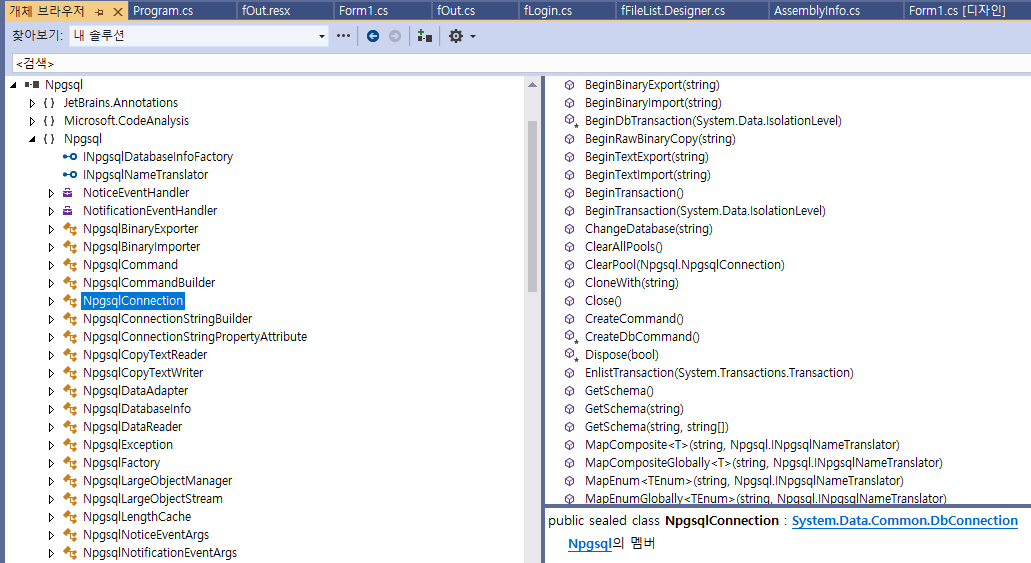Expand NpgsqlFactory class node

tap(51, 463)
